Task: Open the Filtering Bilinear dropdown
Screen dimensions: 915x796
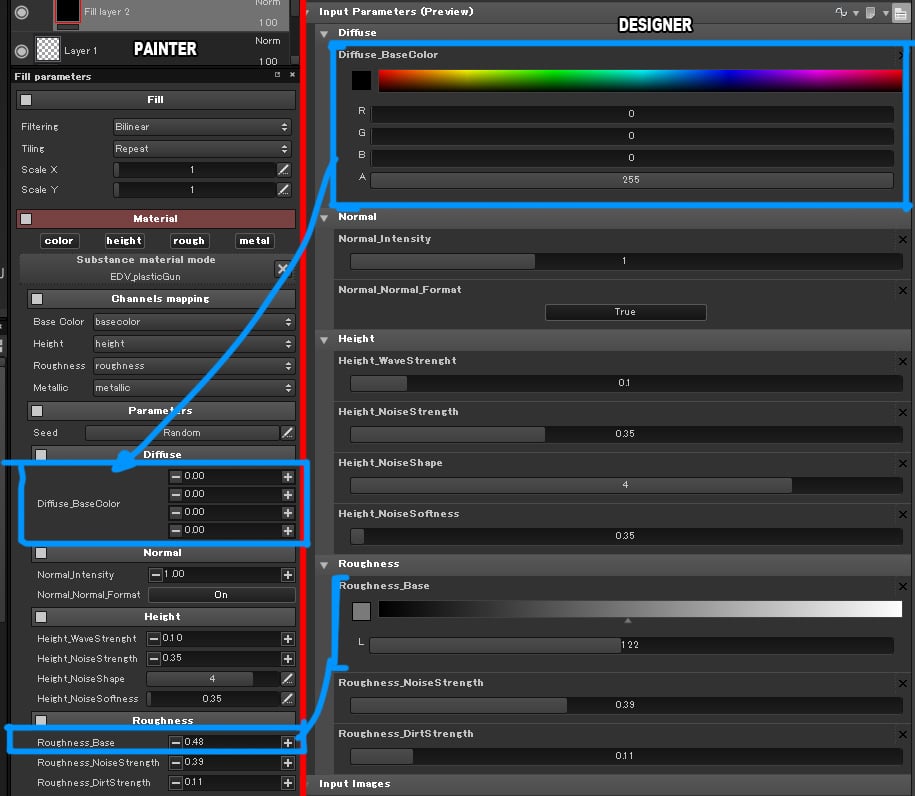Action: (x=200, y=127)
